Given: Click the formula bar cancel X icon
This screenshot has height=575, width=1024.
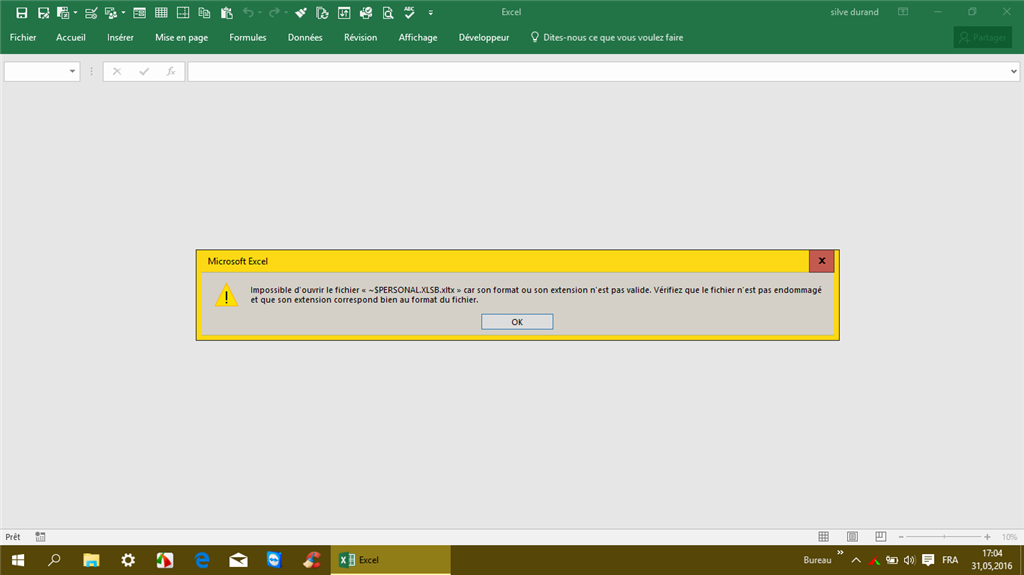Looking at the screenshot, I should [x=117, y=71].
